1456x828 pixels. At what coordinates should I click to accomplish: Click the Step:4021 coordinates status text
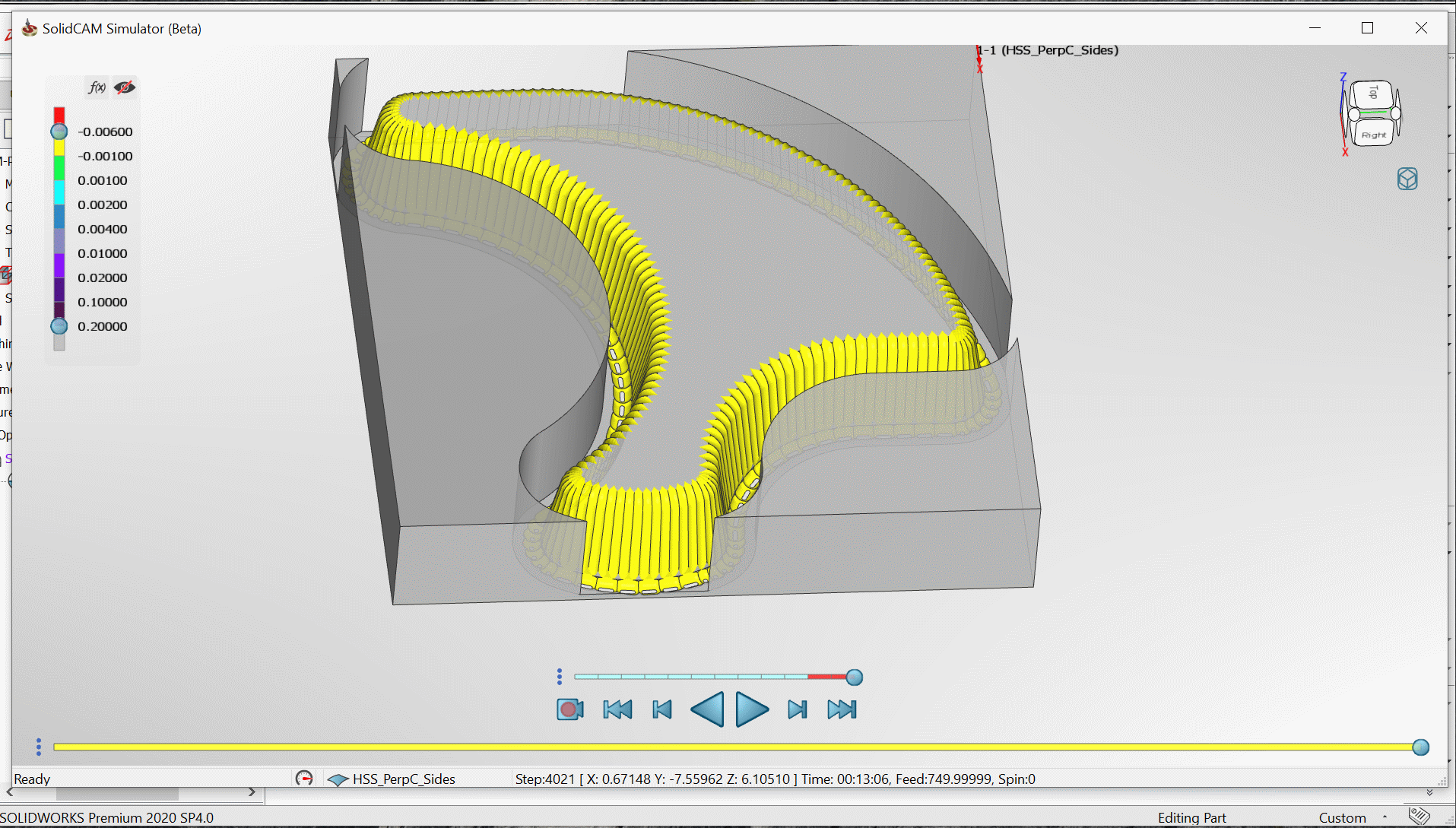point(775,779)
